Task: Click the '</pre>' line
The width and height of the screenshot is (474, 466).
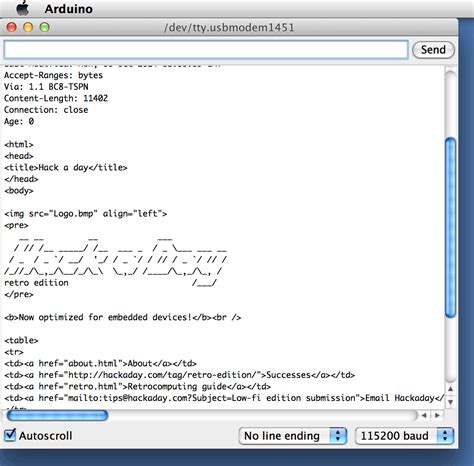Action: 19,294
